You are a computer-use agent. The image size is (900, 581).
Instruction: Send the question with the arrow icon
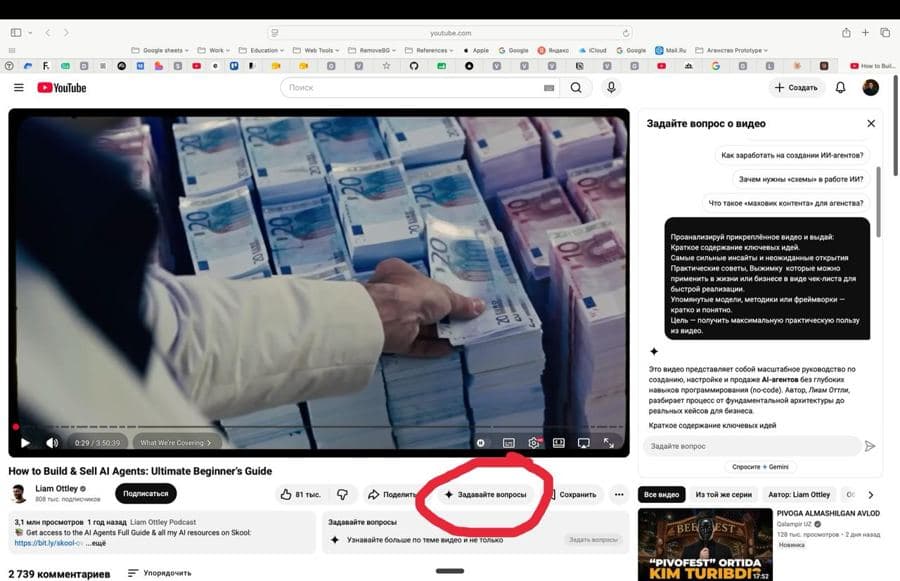pos(870,446)
